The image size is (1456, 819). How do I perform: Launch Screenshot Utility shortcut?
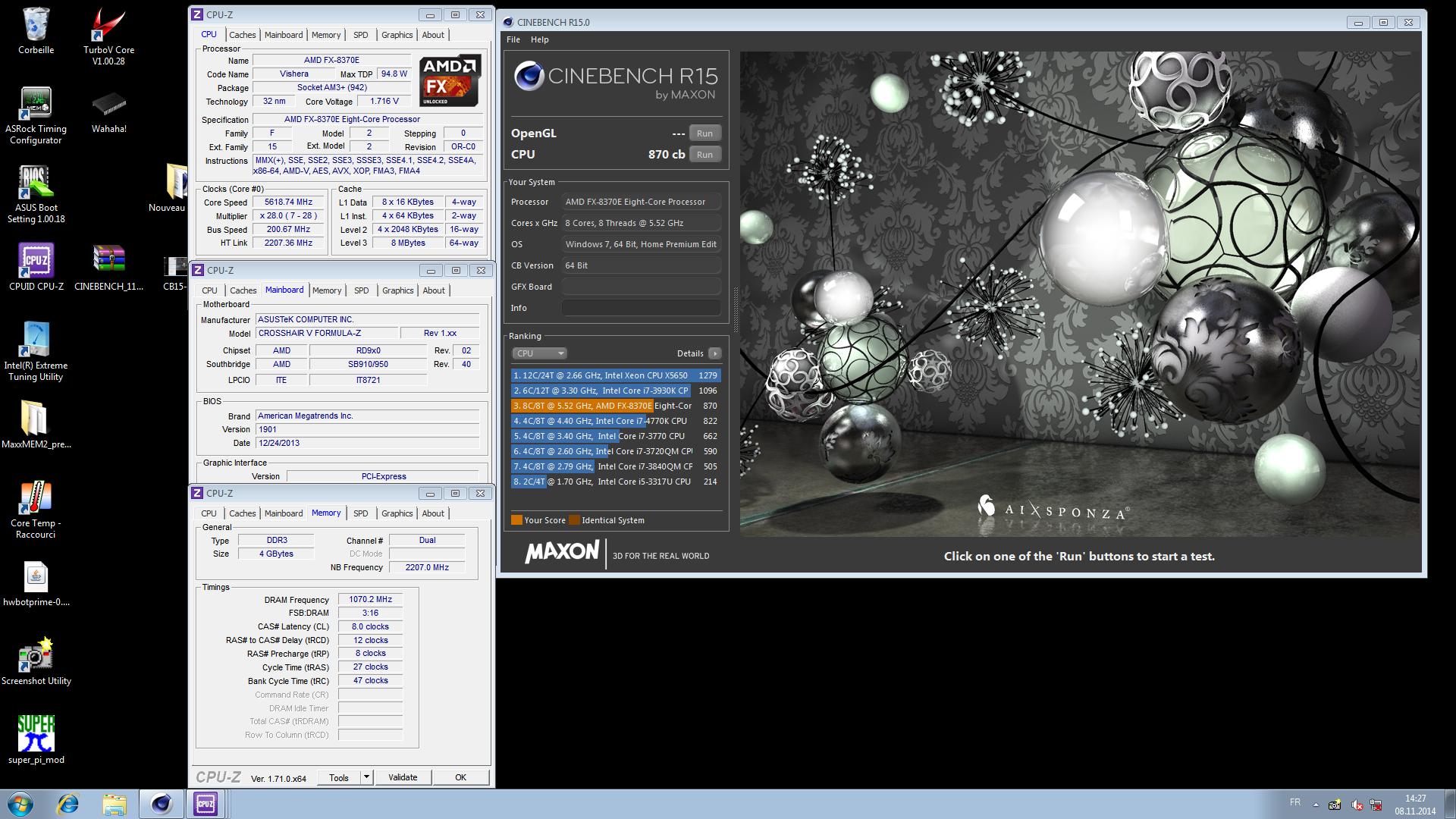tap(36, 661)
